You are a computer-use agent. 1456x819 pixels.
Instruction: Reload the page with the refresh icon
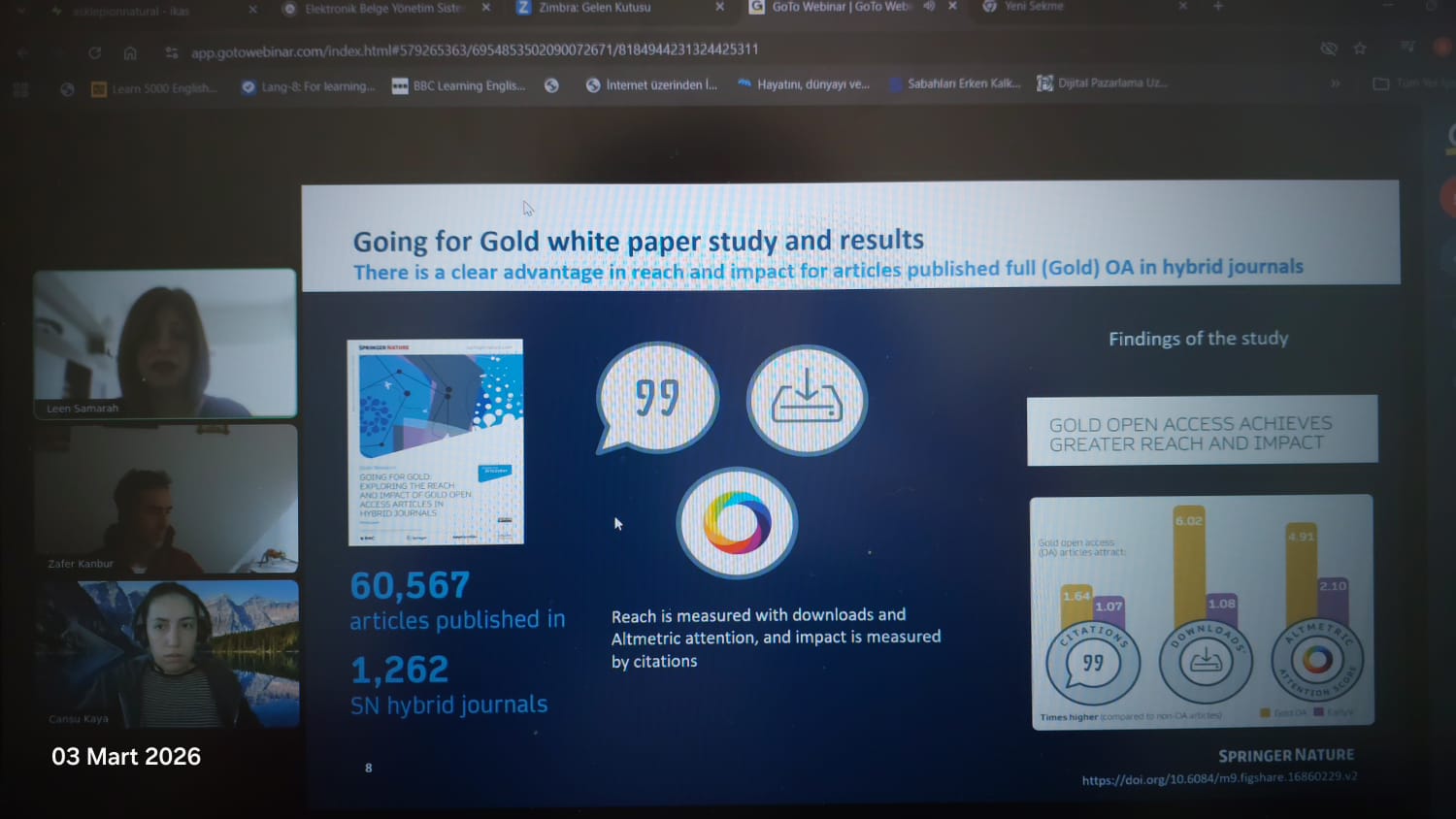pyautogui.click(x=94, y=52)
